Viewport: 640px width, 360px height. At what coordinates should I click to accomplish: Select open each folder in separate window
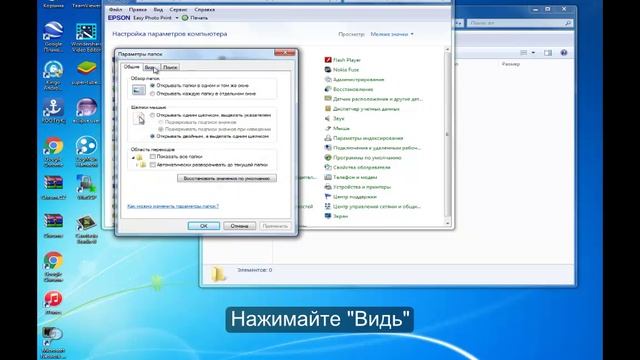(x=152, y=94)
